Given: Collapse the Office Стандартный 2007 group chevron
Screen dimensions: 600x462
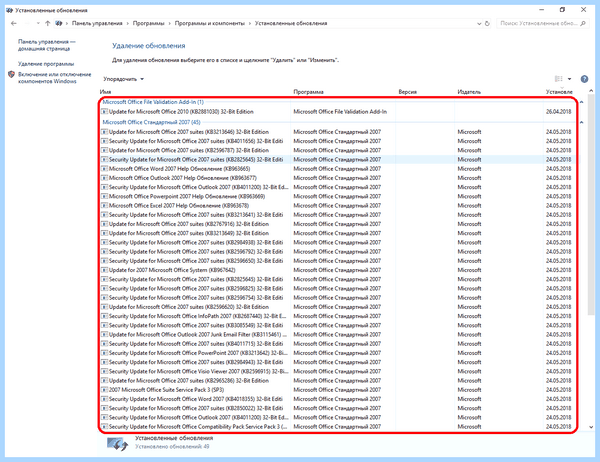Looking at the screenshot, I should [x=582, y=122].
